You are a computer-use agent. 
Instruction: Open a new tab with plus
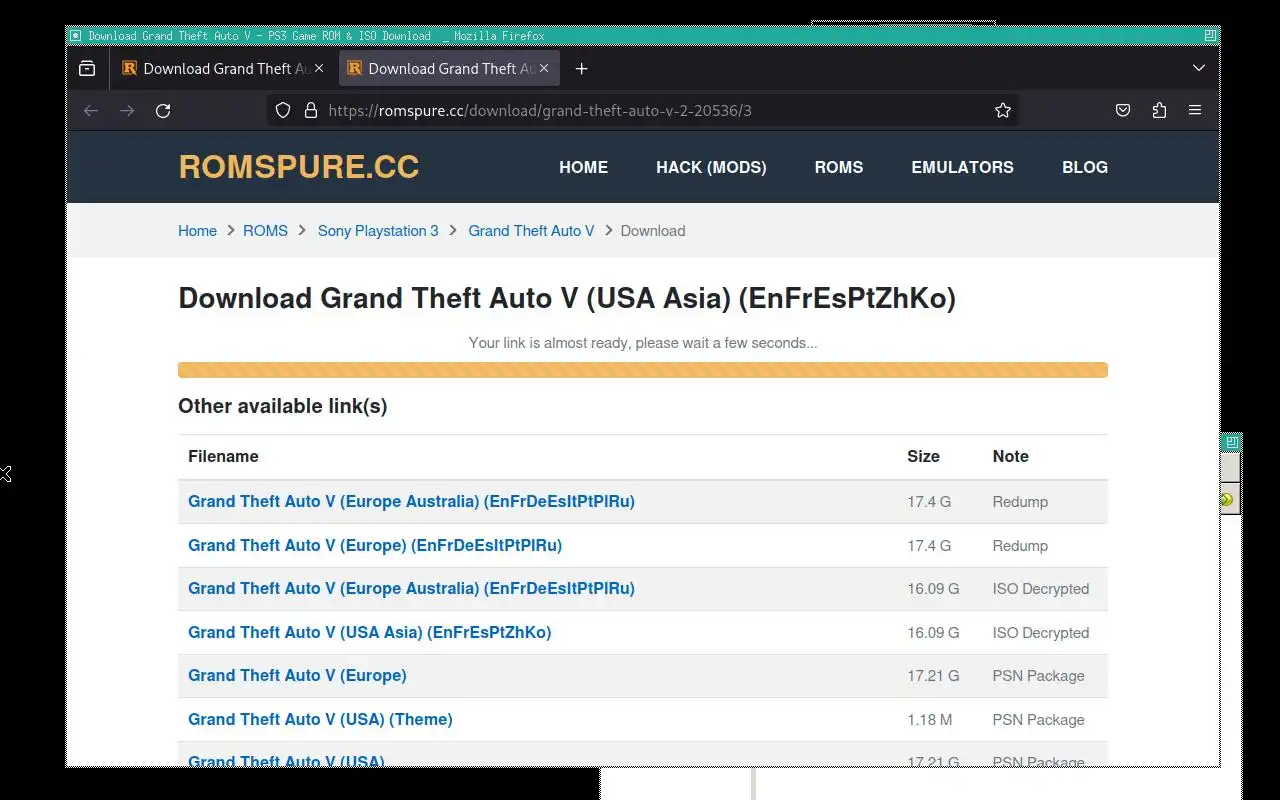(x=581, y=68)
